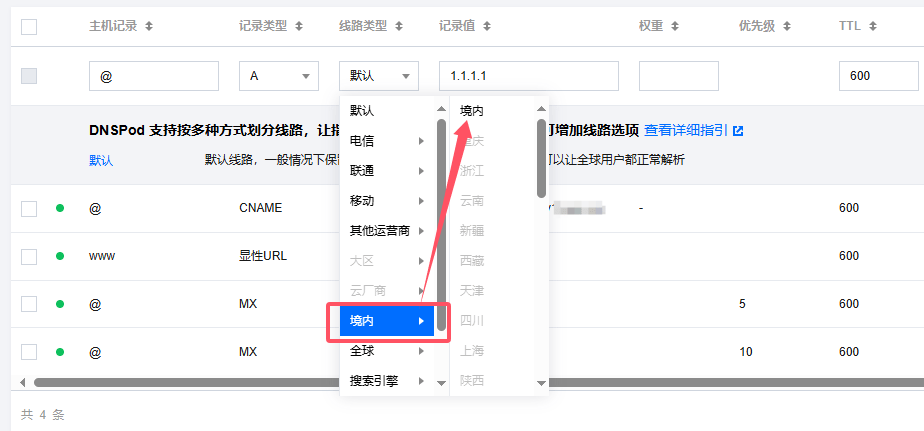This screenshot has height=431, width=924.
Task: Sort by 优先级 column icon
Action: (789, 27)
